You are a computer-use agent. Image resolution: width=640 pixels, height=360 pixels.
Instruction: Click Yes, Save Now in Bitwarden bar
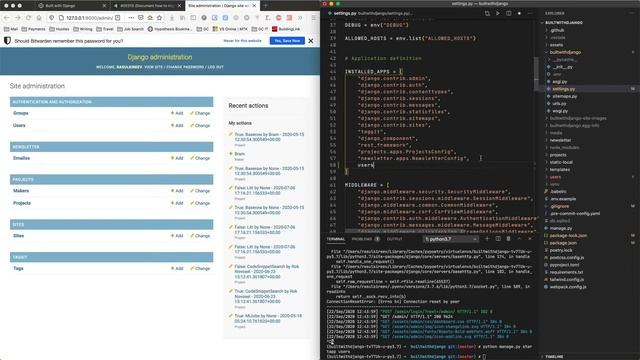(287, 41)
